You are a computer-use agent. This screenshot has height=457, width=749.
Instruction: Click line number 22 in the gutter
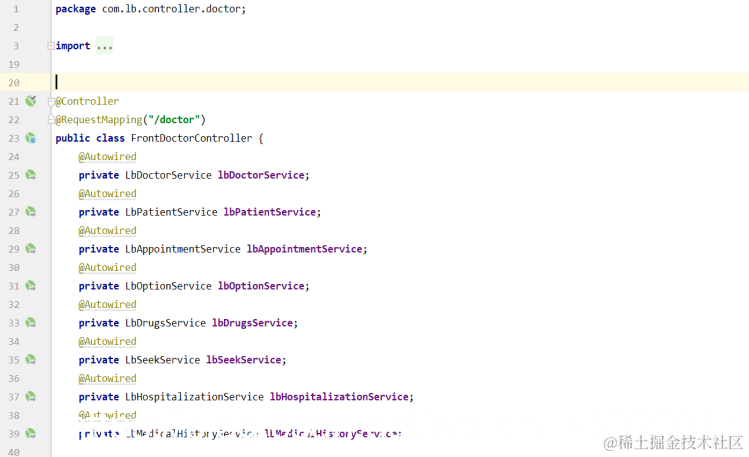(x=14, y=120)
